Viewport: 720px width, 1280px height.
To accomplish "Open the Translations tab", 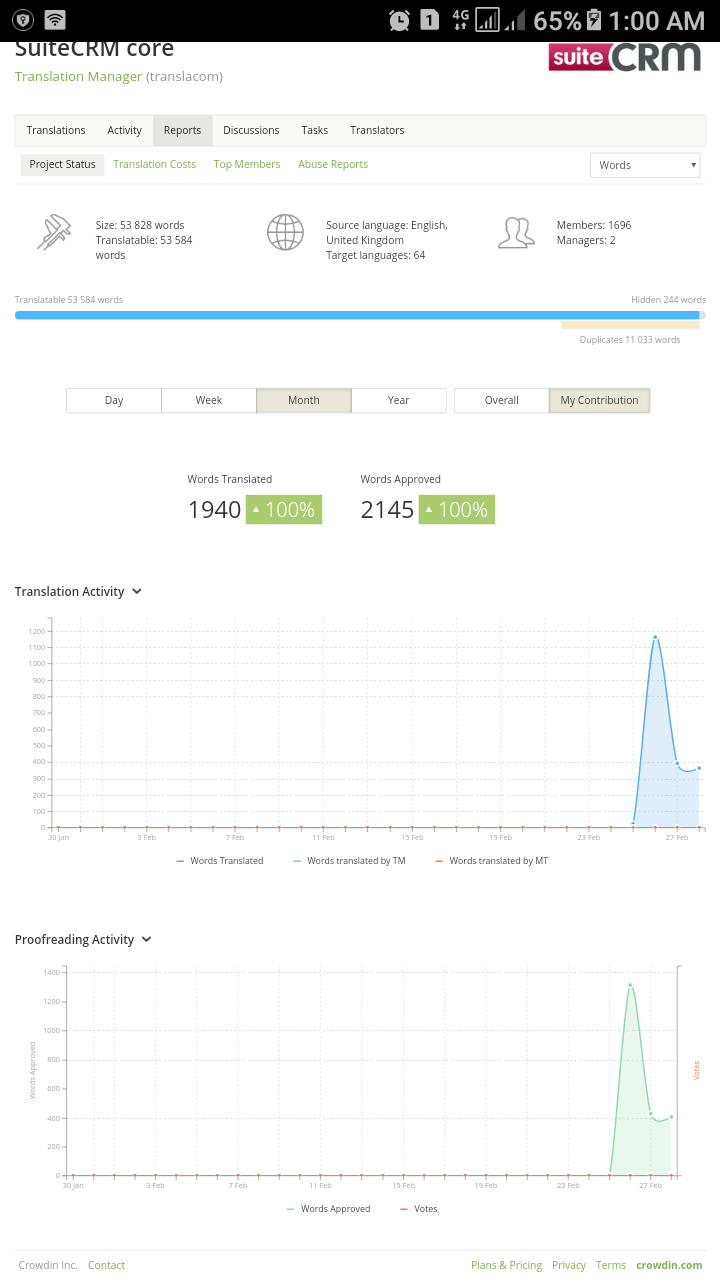I will click(x=56, y=130).
